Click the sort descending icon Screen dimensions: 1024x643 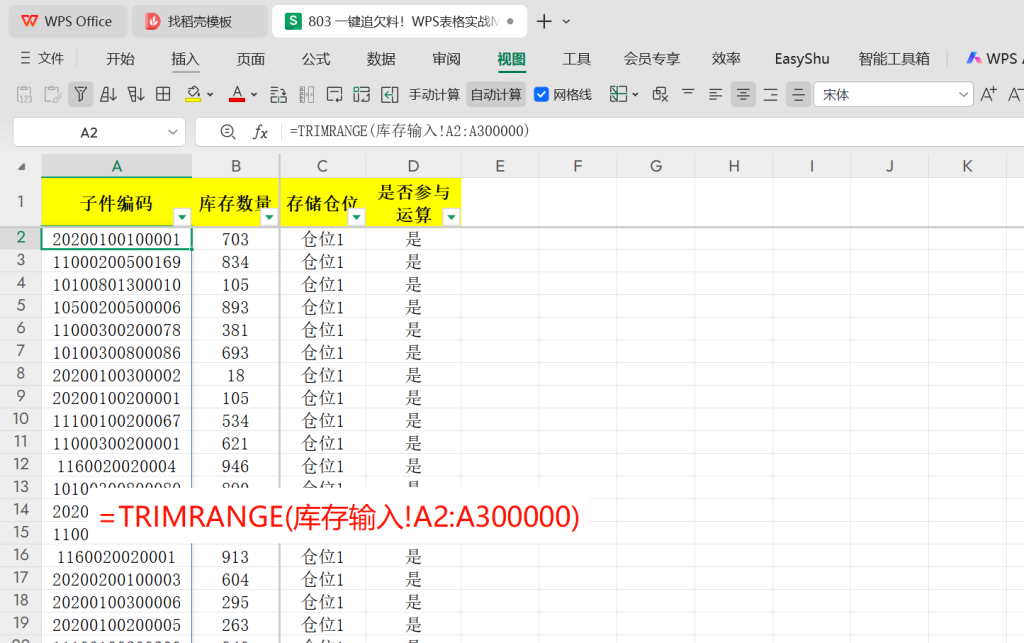[136, 95]
